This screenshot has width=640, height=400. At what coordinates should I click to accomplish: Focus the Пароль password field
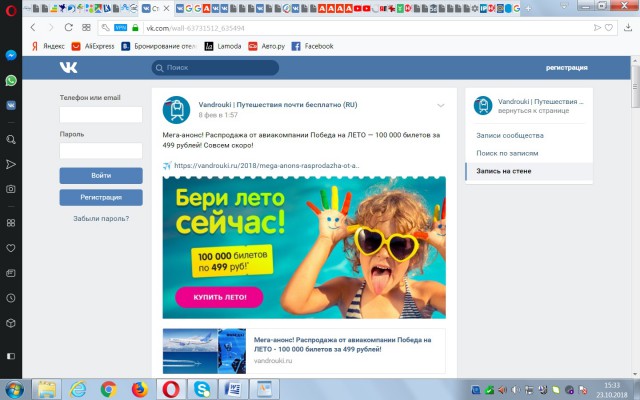101,151
